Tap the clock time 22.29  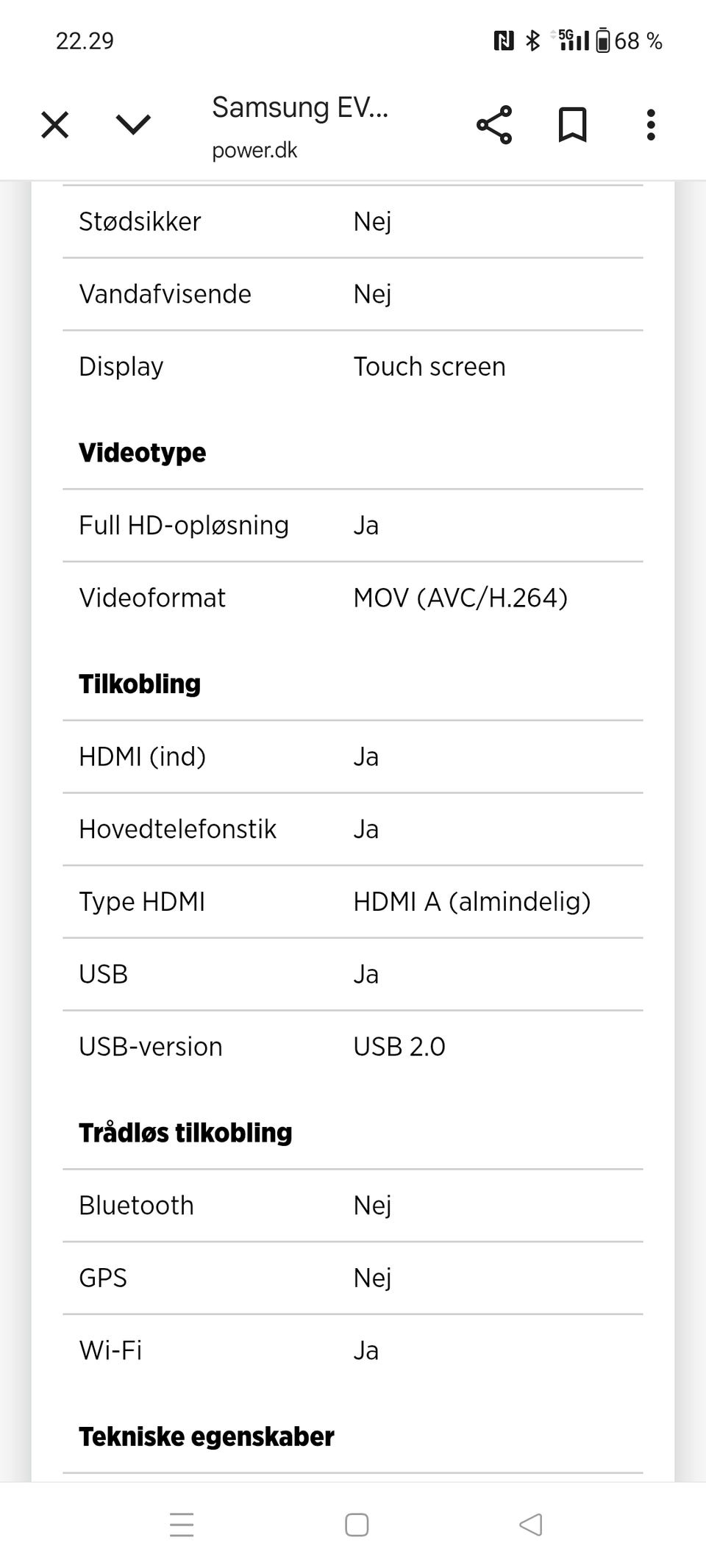(85, 41)
